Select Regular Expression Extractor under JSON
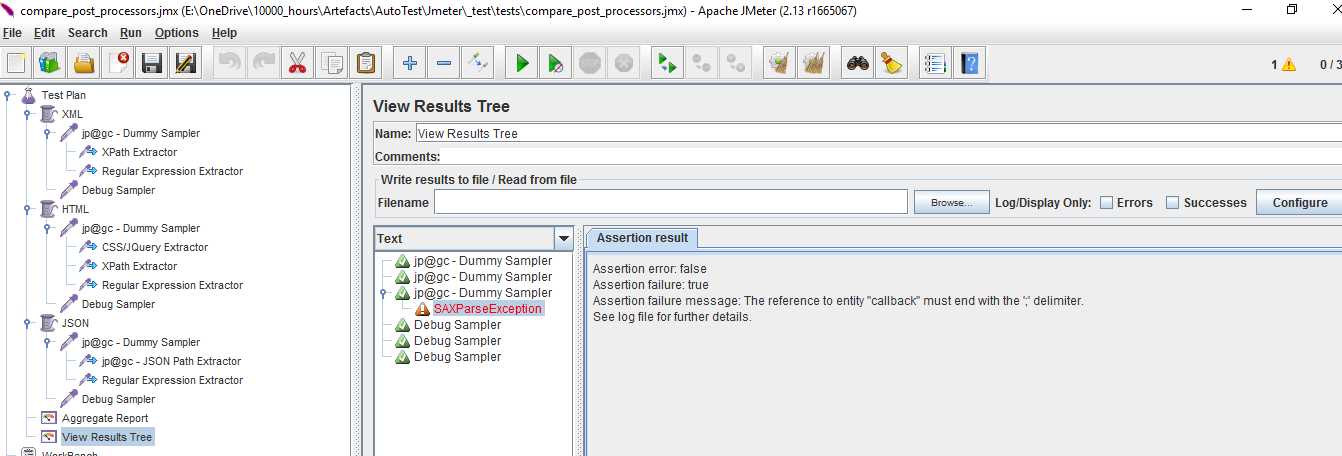 (172, 380)
